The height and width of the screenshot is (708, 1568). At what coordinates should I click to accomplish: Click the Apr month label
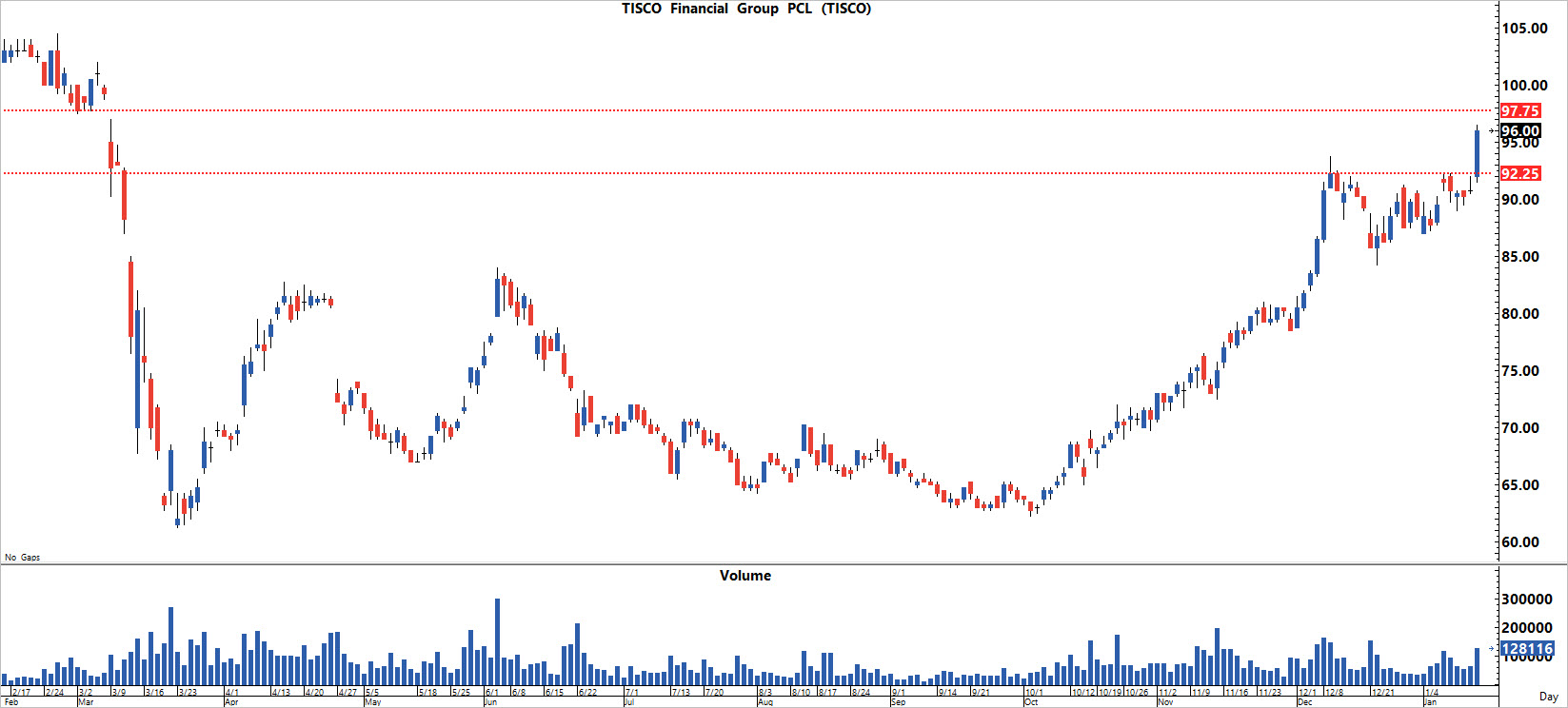(231, 702)
